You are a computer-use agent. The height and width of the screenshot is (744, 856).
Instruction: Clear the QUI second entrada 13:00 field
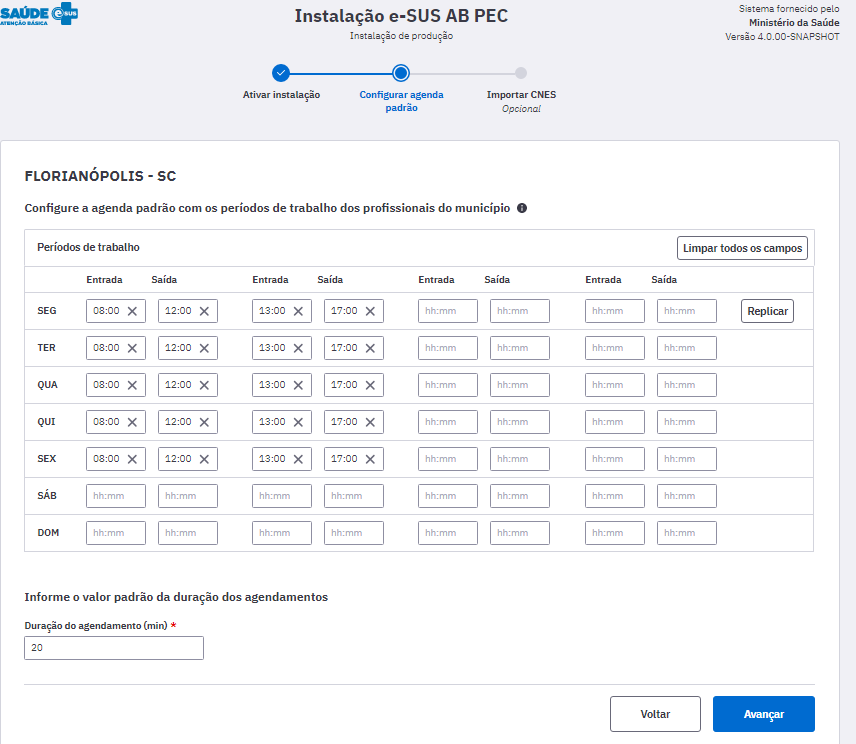(x=298, y=422)
